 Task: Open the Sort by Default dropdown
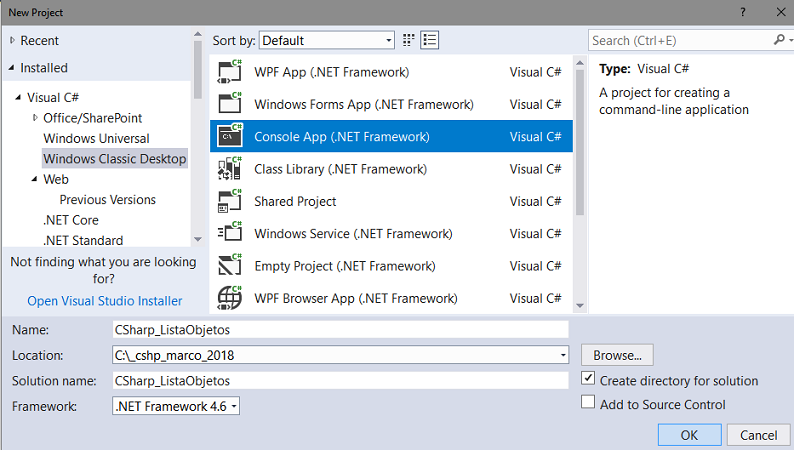327,40
